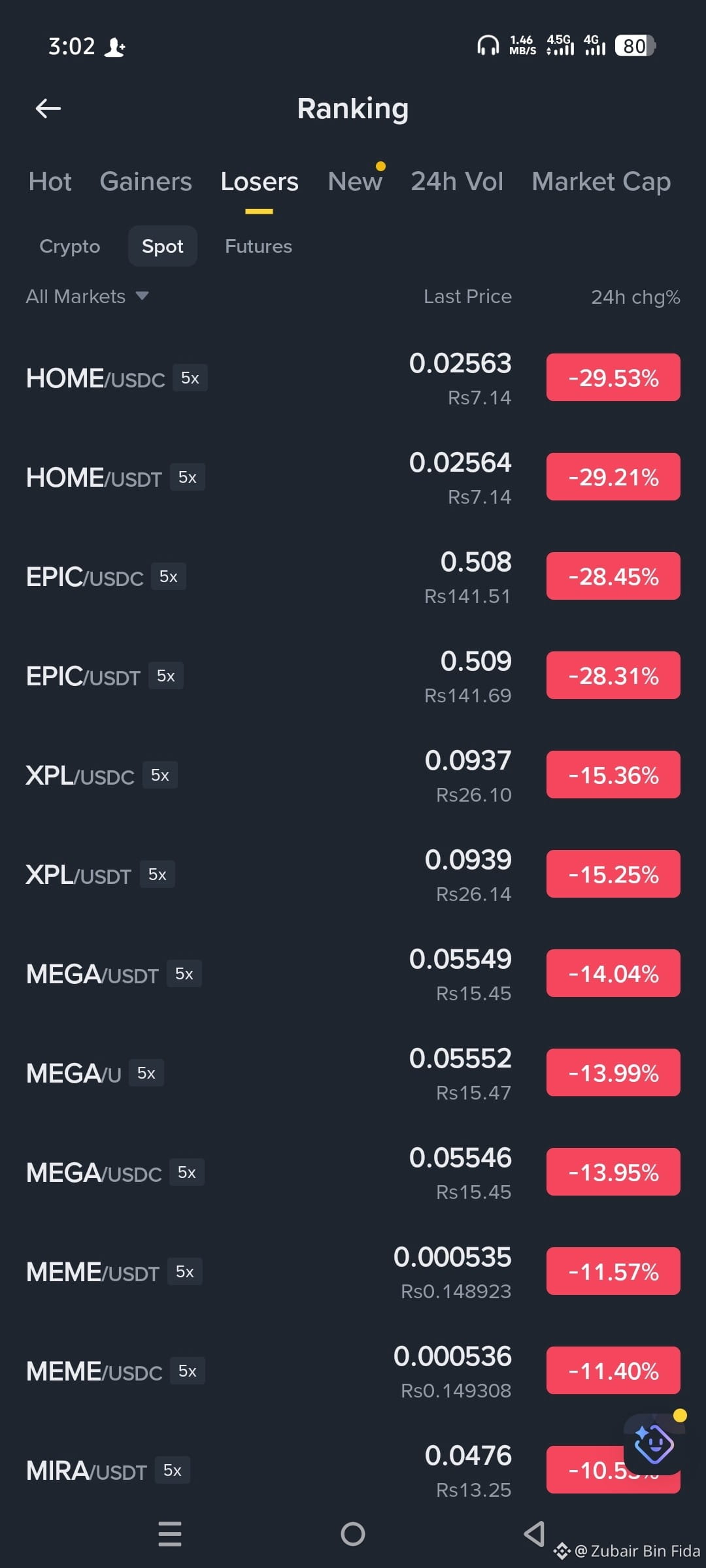Tap the Android back triangle icon
The image size is (706, 1568).
(534, 1533)
